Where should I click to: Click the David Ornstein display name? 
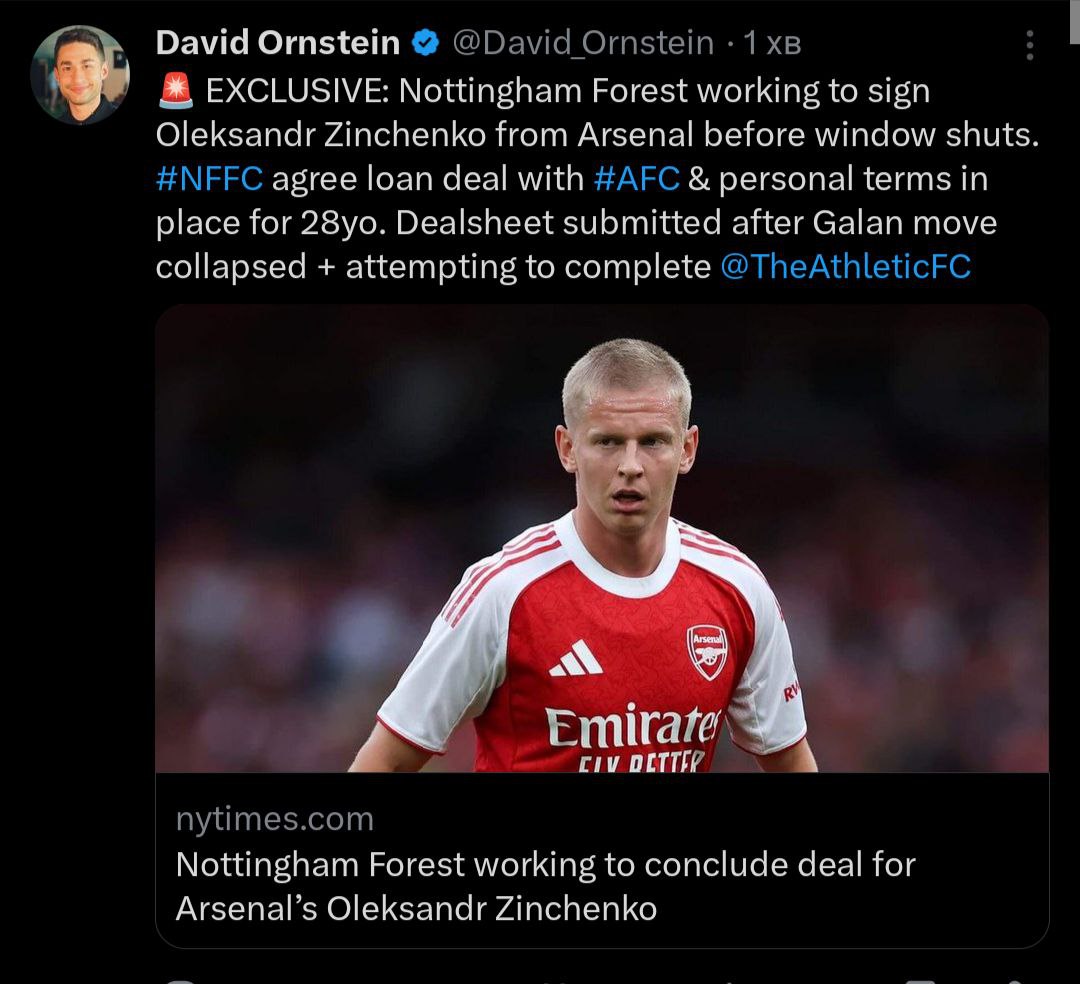278,43
